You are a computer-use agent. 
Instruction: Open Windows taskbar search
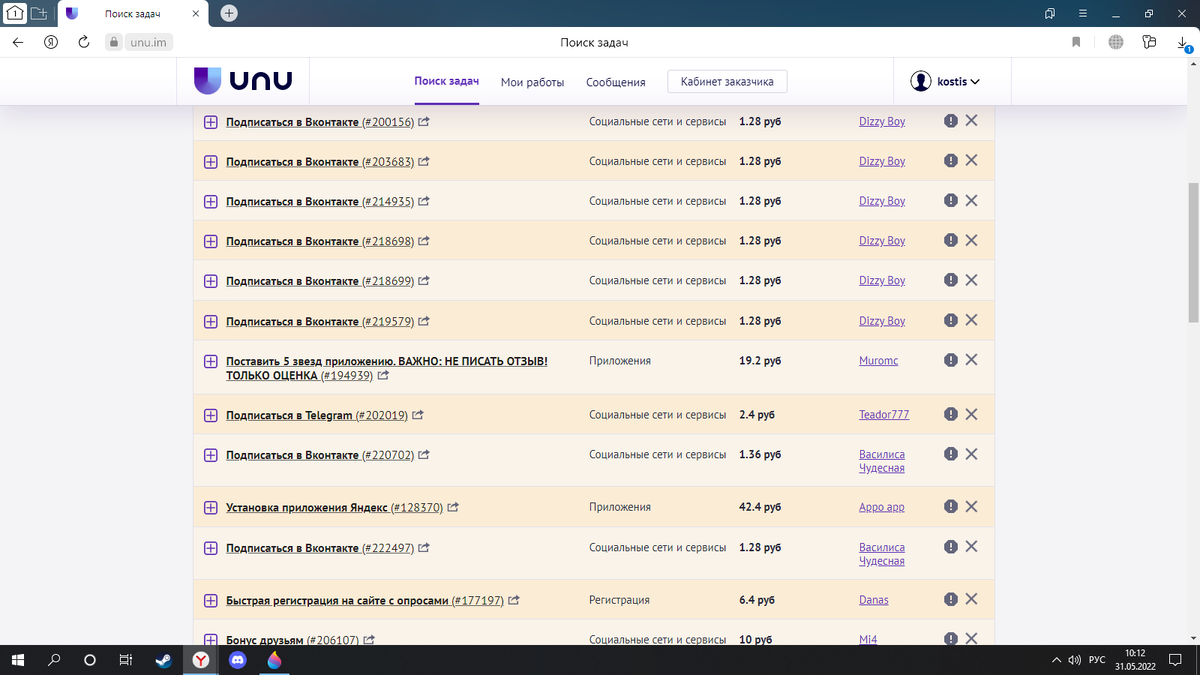pyautogui.click(x=54, y=660)
